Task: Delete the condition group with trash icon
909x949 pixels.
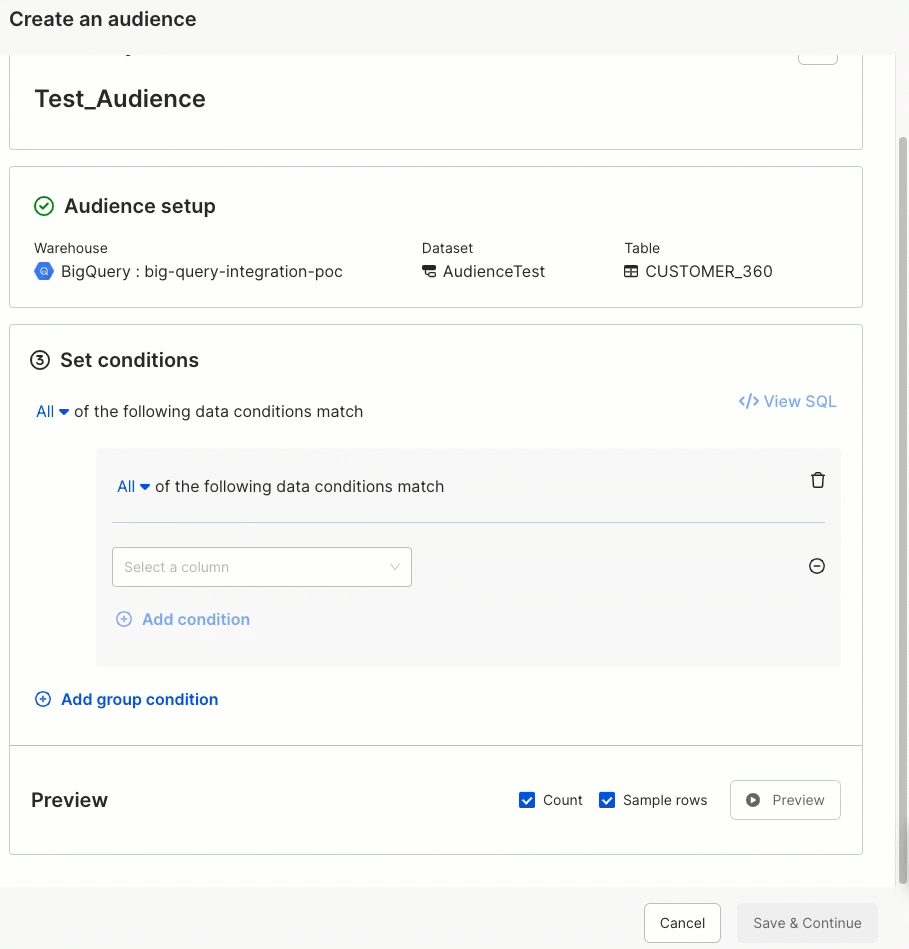Action: pyautogui.click(x=818, y=480)
